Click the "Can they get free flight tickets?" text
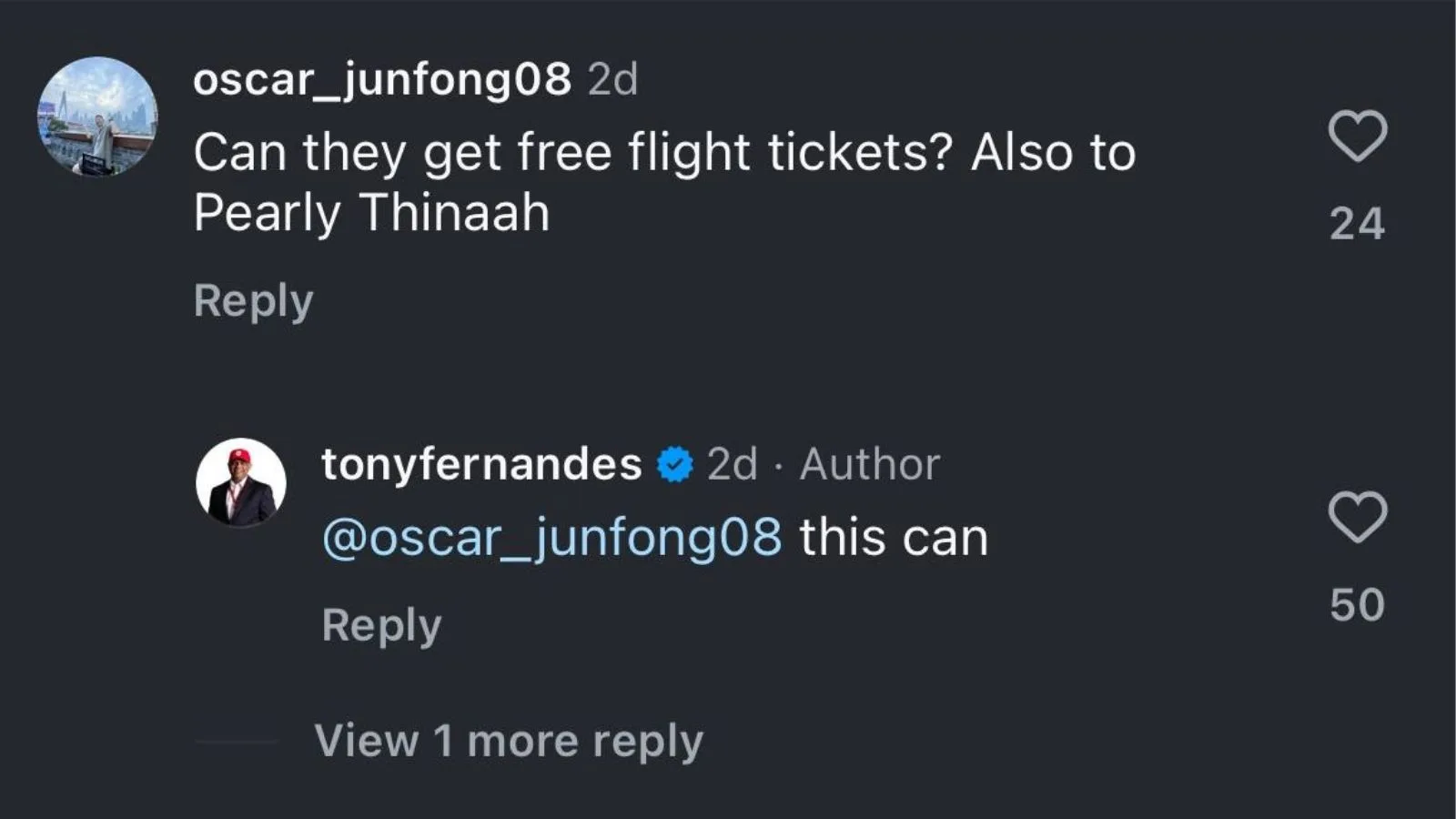This screenshot has width=1456, height=819. [573, 152]
